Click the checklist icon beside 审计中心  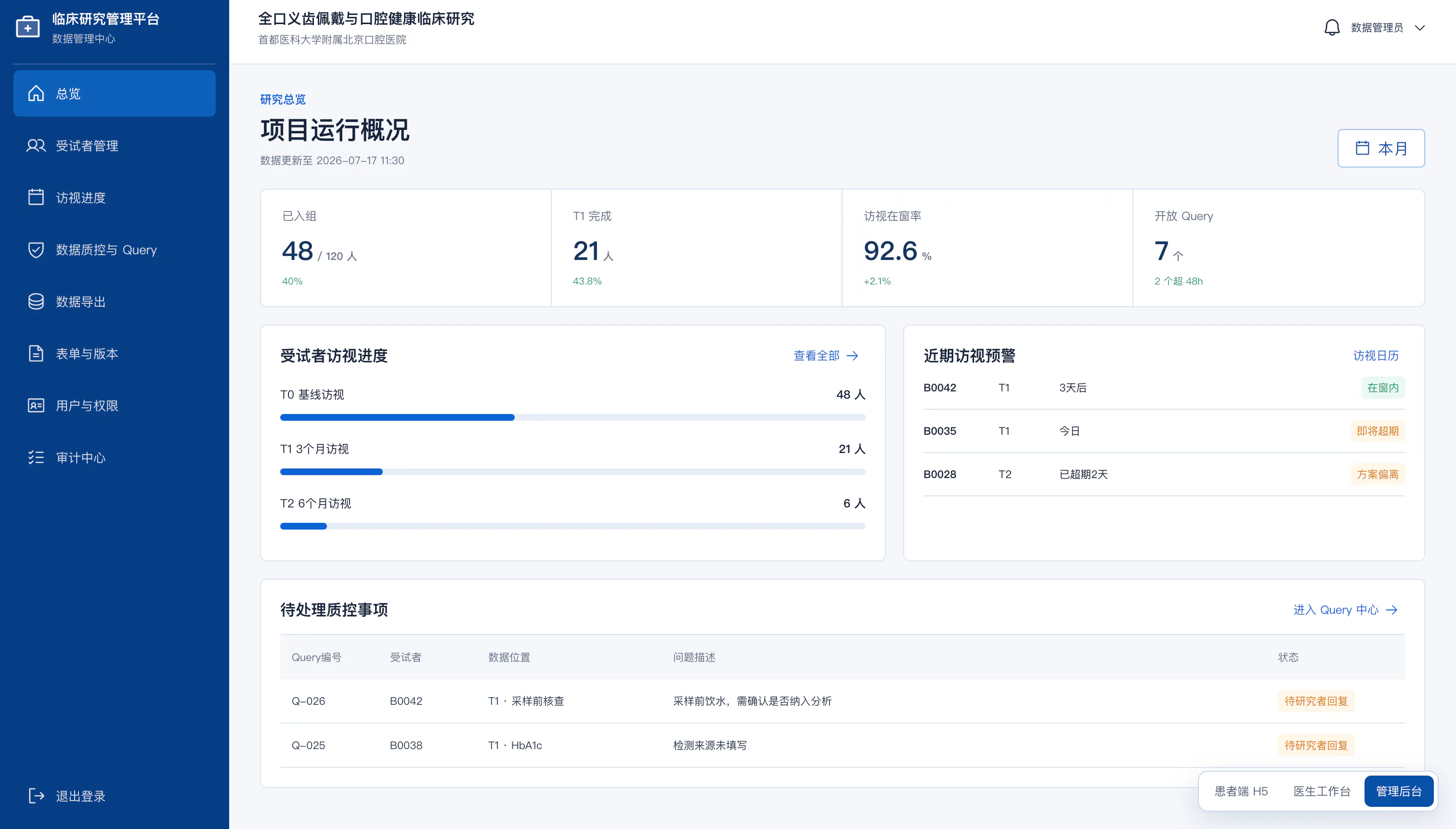pos(36,457)
